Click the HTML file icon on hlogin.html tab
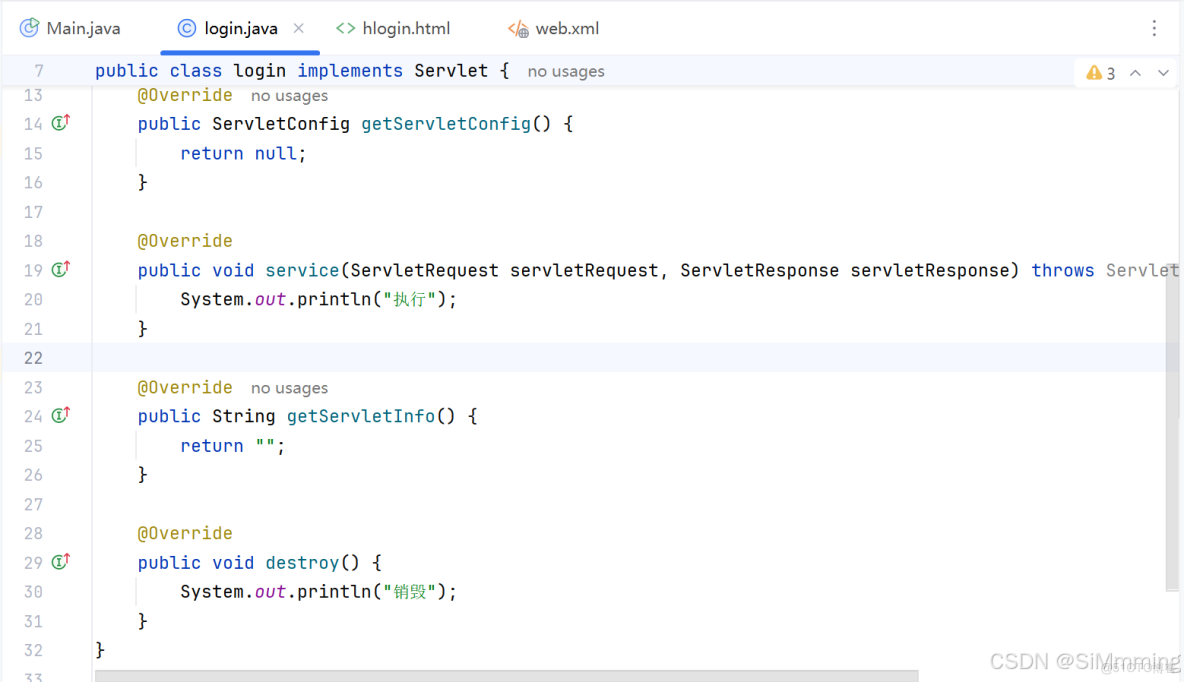The image size is (1184, 682). 346,28
